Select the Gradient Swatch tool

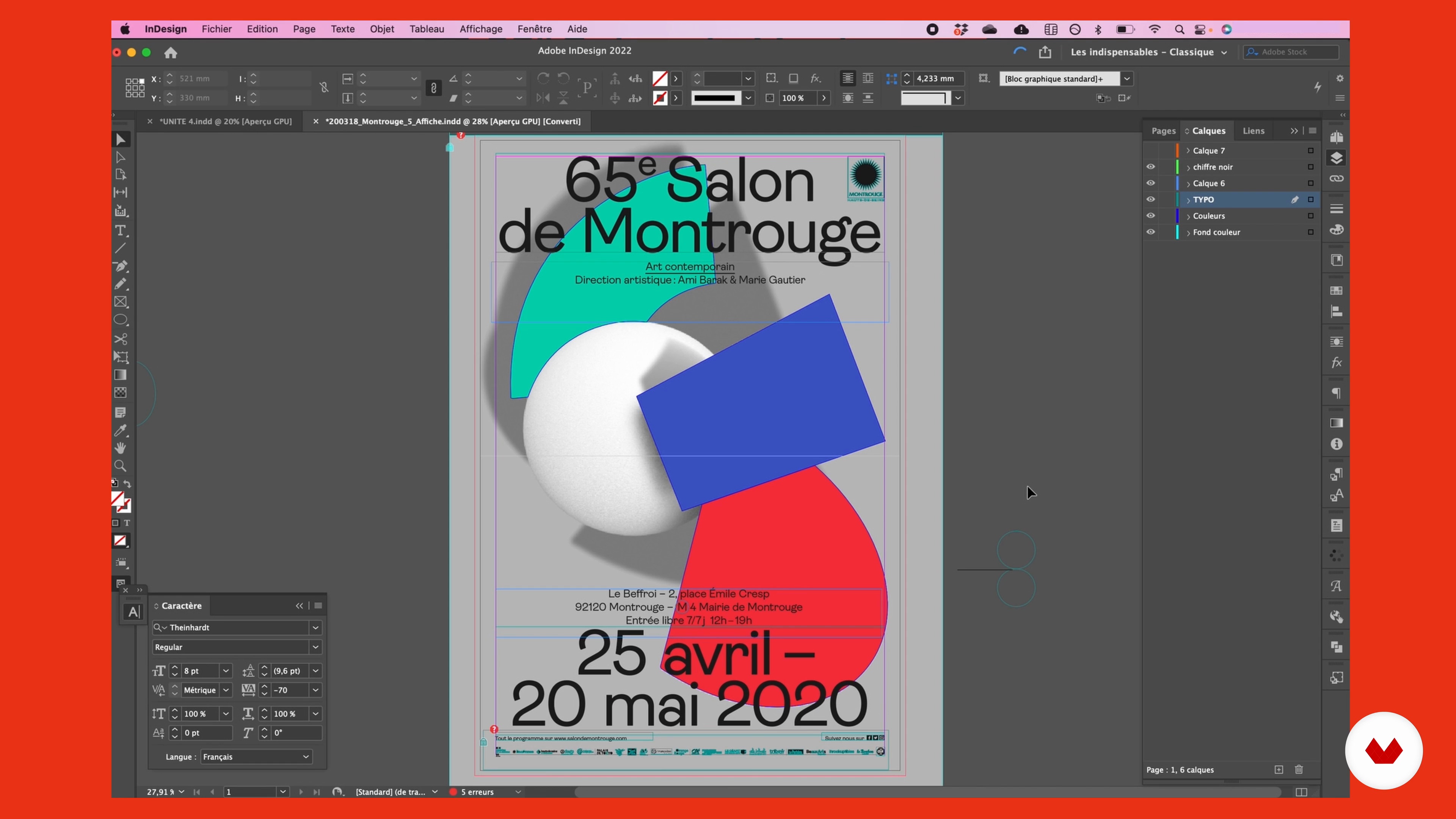[x=121, y=375]
